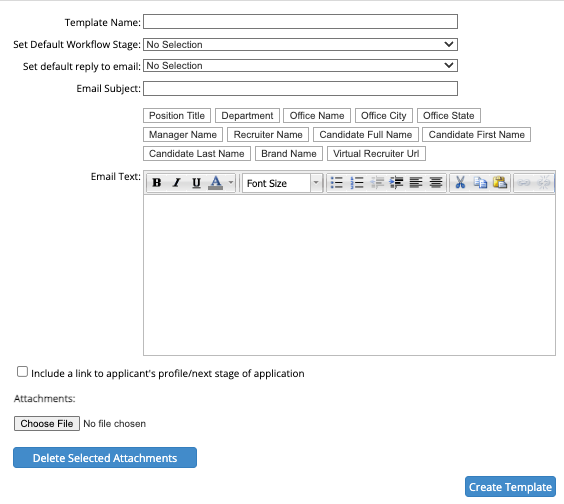Insert Office City placeholder
Viewport: 564px width, 504px height.
384,115
